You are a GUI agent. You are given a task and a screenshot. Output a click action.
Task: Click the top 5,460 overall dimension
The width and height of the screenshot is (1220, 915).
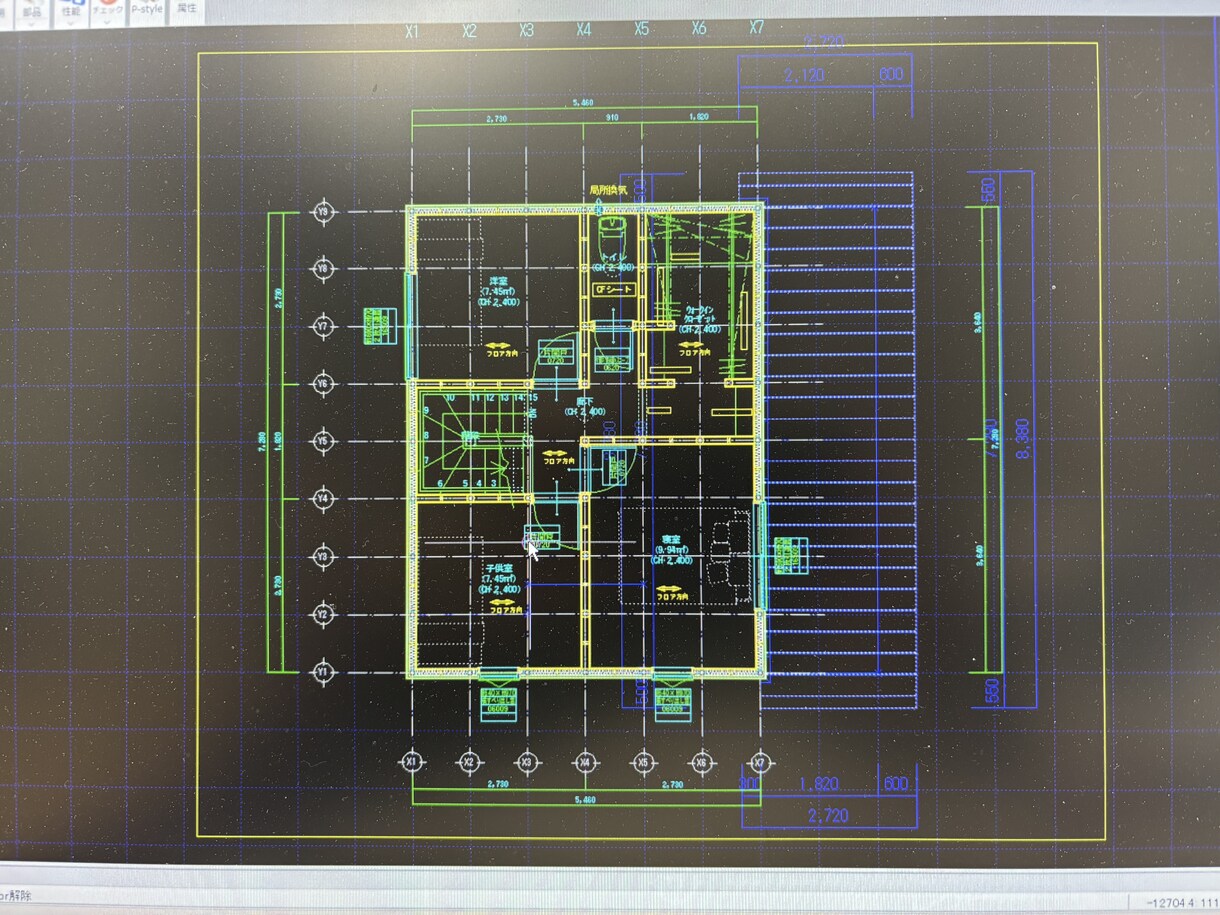(584, 103)
